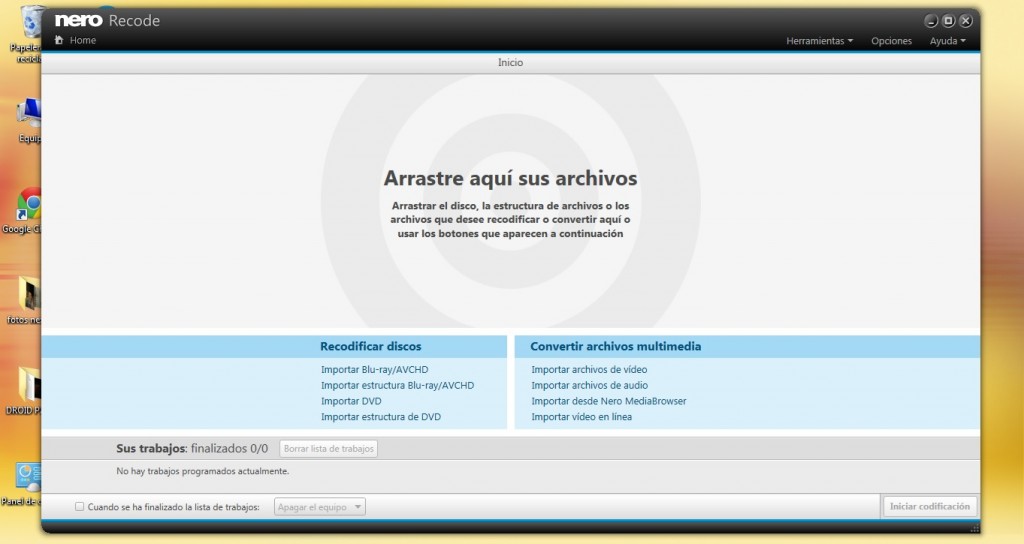The image size is (1024, 544).
Task: Open the Recycle Bin desktop icon
Action: coord(30,24)
